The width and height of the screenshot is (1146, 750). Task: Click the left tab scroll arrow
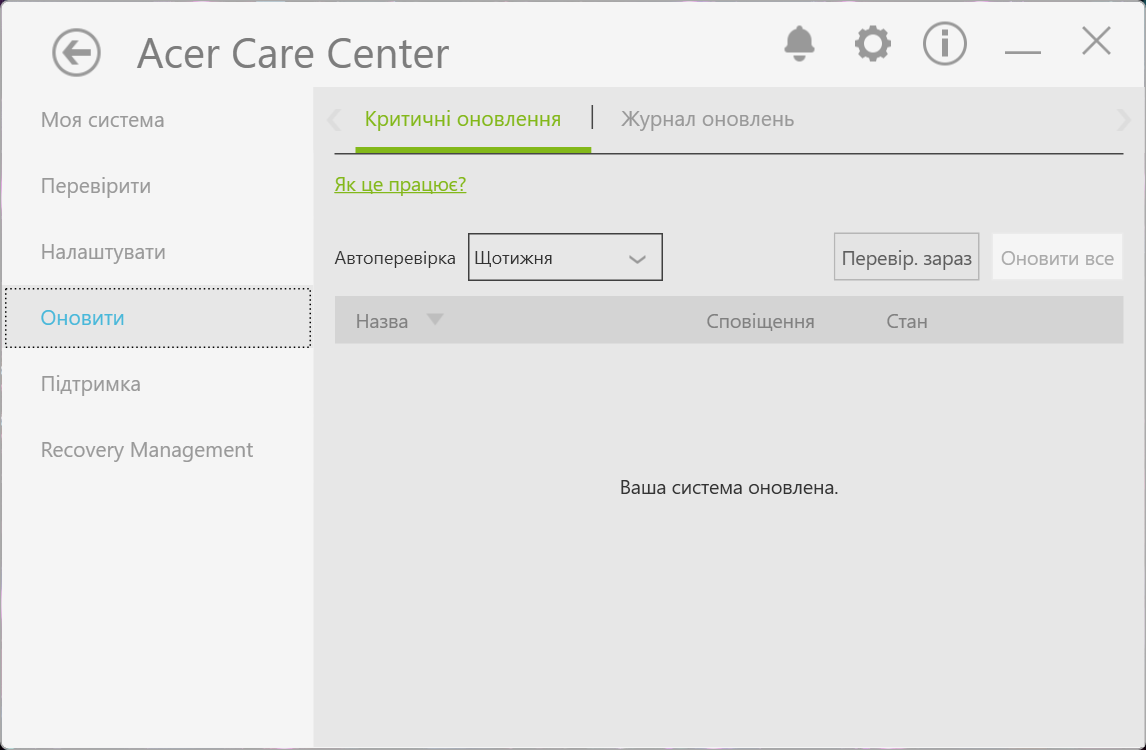coord(334,119)
